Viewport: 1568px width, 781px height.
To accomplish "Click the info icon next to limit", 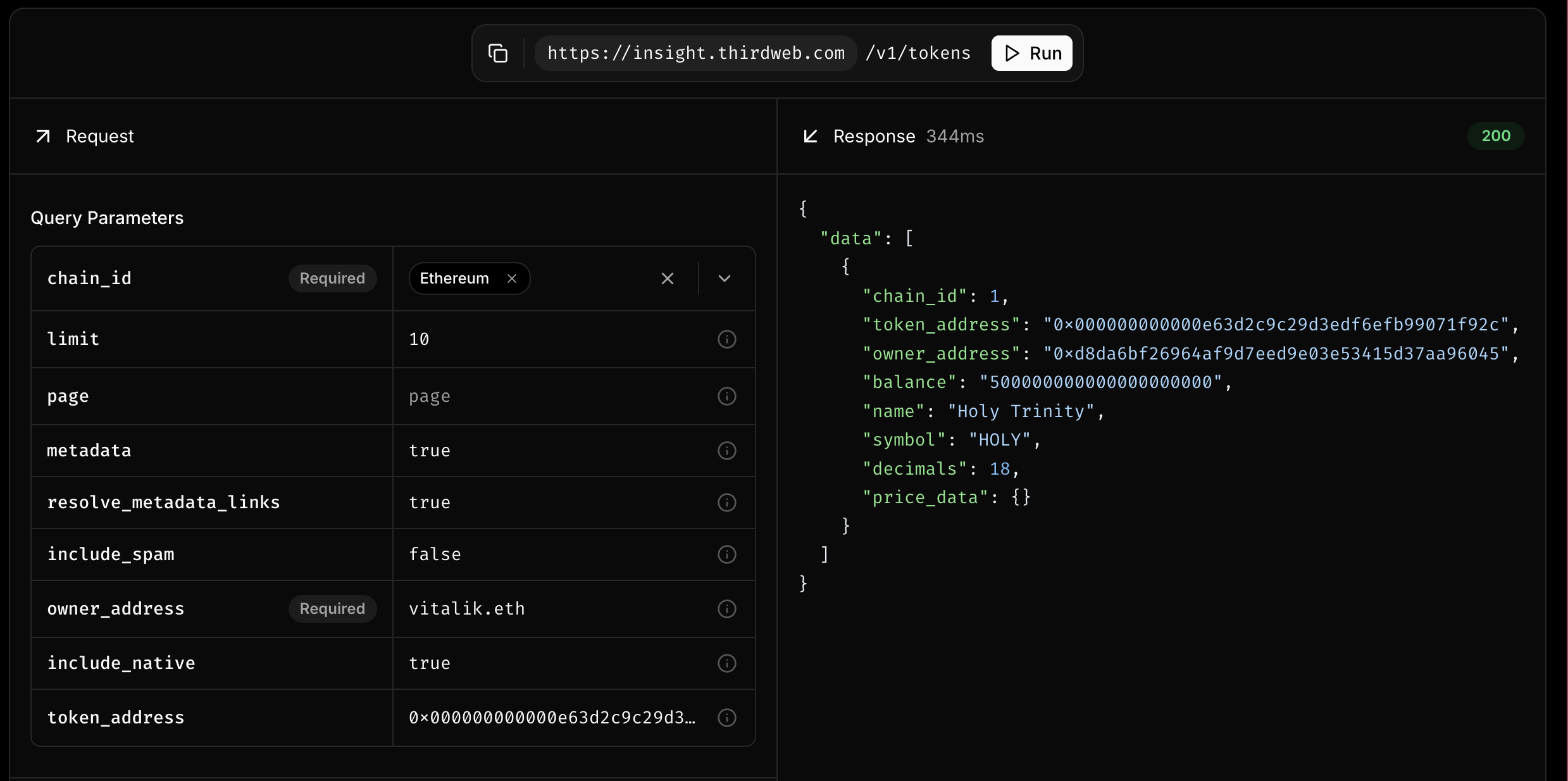I will point(726,340).
